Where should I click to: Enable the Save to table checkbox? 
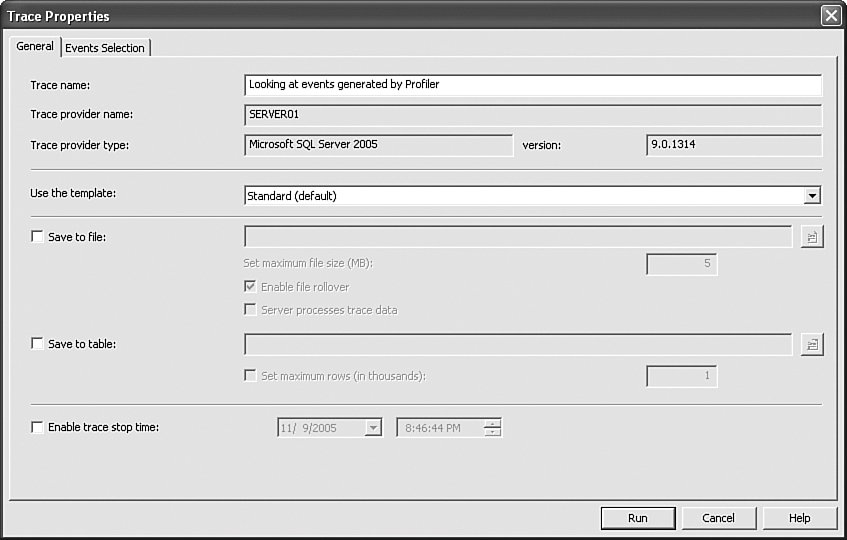[38, 344]
